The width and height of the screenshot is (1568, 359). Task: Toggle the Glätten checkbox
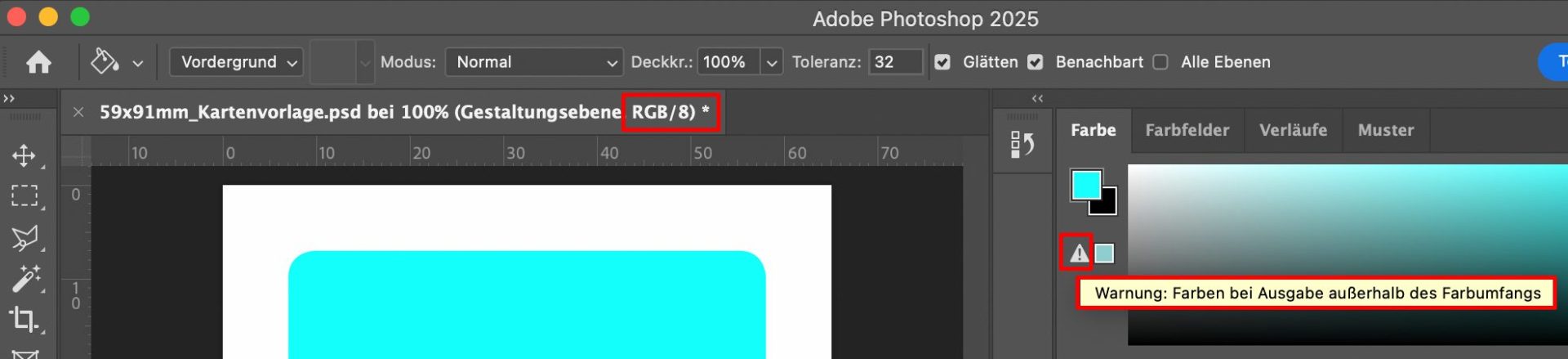coord(942,62)
